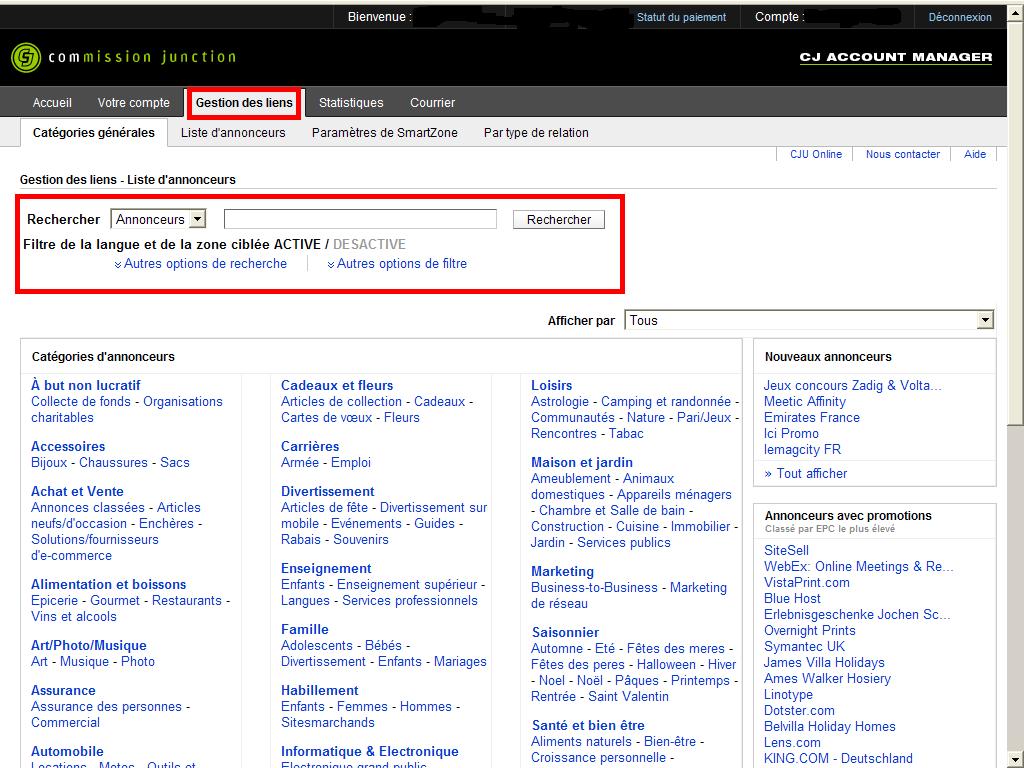Image resolution: width=1024 pixels, height=768 pixels.
Task: Open the Famille category
Action: point(305,630)
